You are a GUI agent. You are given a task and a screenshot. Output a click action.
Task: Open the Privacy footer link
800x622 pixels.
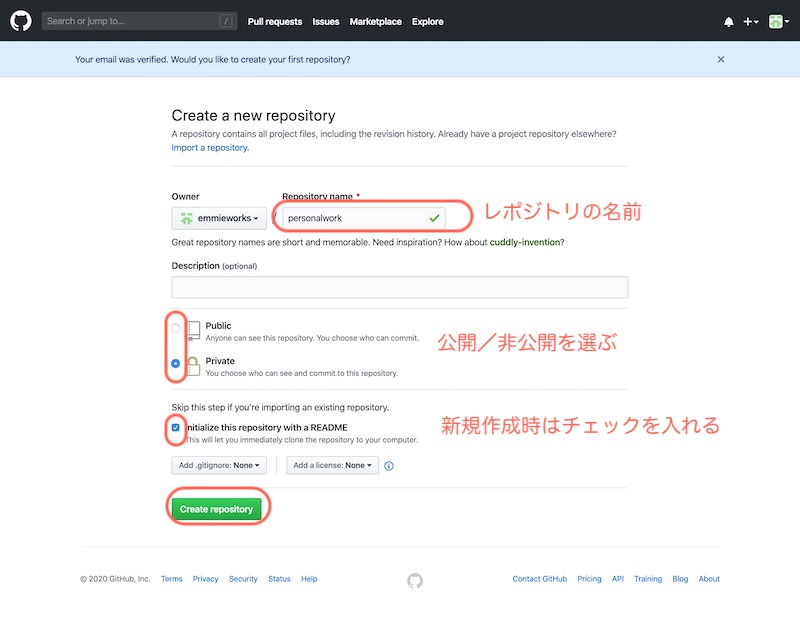(x=206, y=579)
